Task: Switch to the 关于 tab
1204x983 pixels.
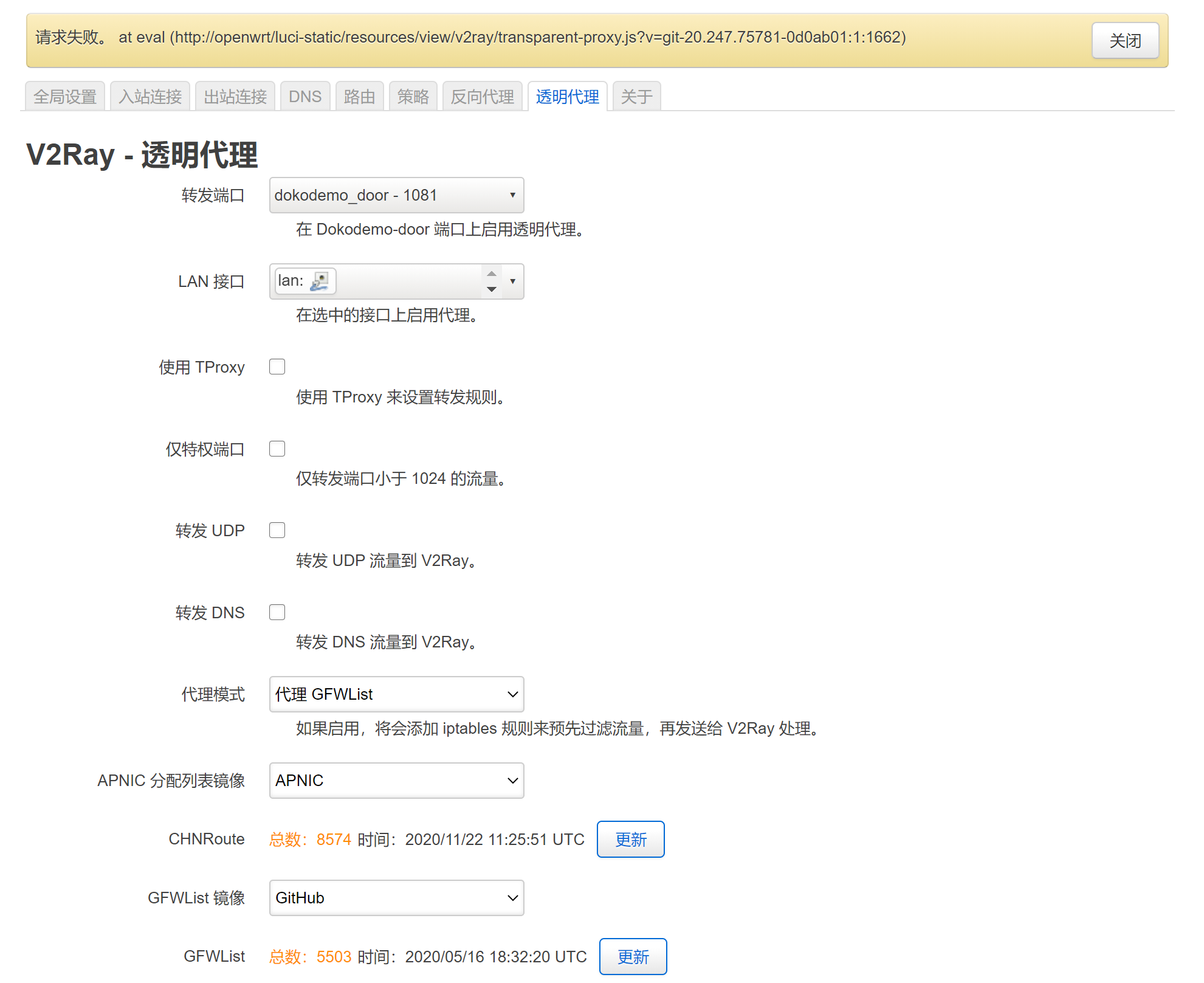Action: click(636, 95)
